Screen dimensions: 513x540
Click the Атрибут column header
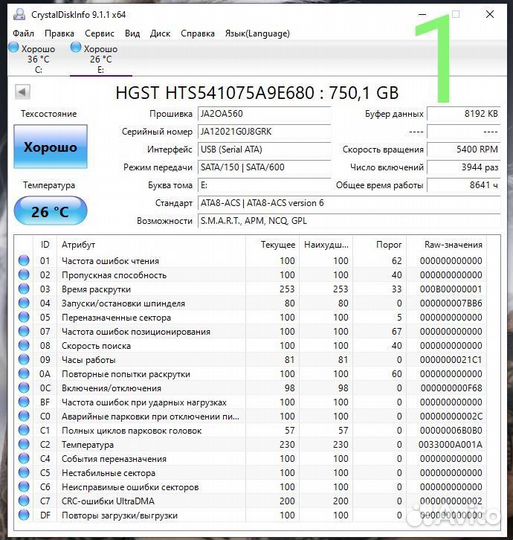pyautogui.click(x=151, y=245)
